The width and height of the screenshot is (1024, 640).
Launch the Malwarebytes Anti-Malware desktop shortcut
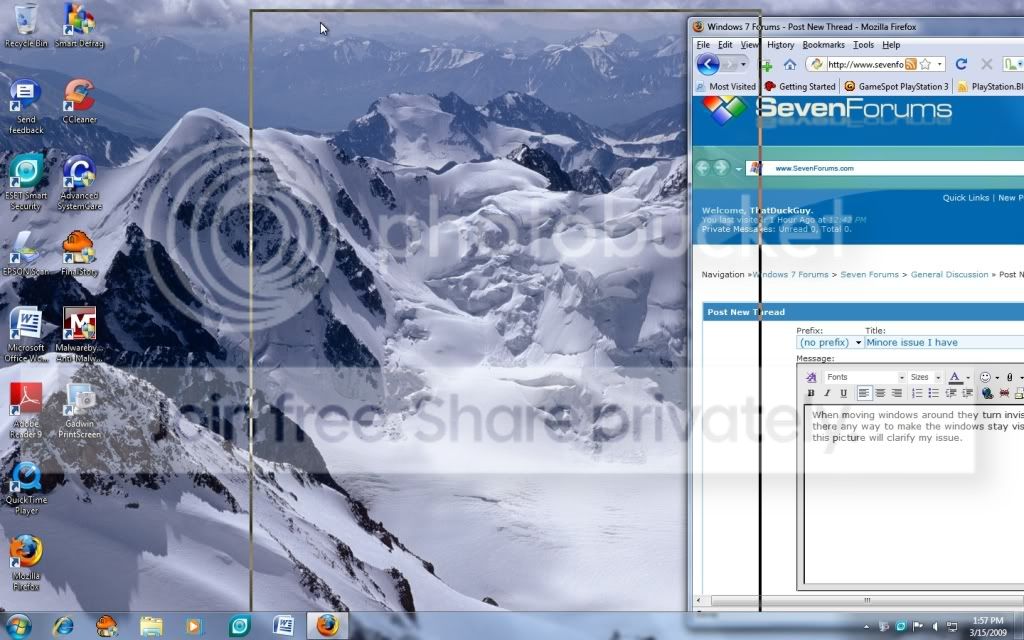click(79, 334)
